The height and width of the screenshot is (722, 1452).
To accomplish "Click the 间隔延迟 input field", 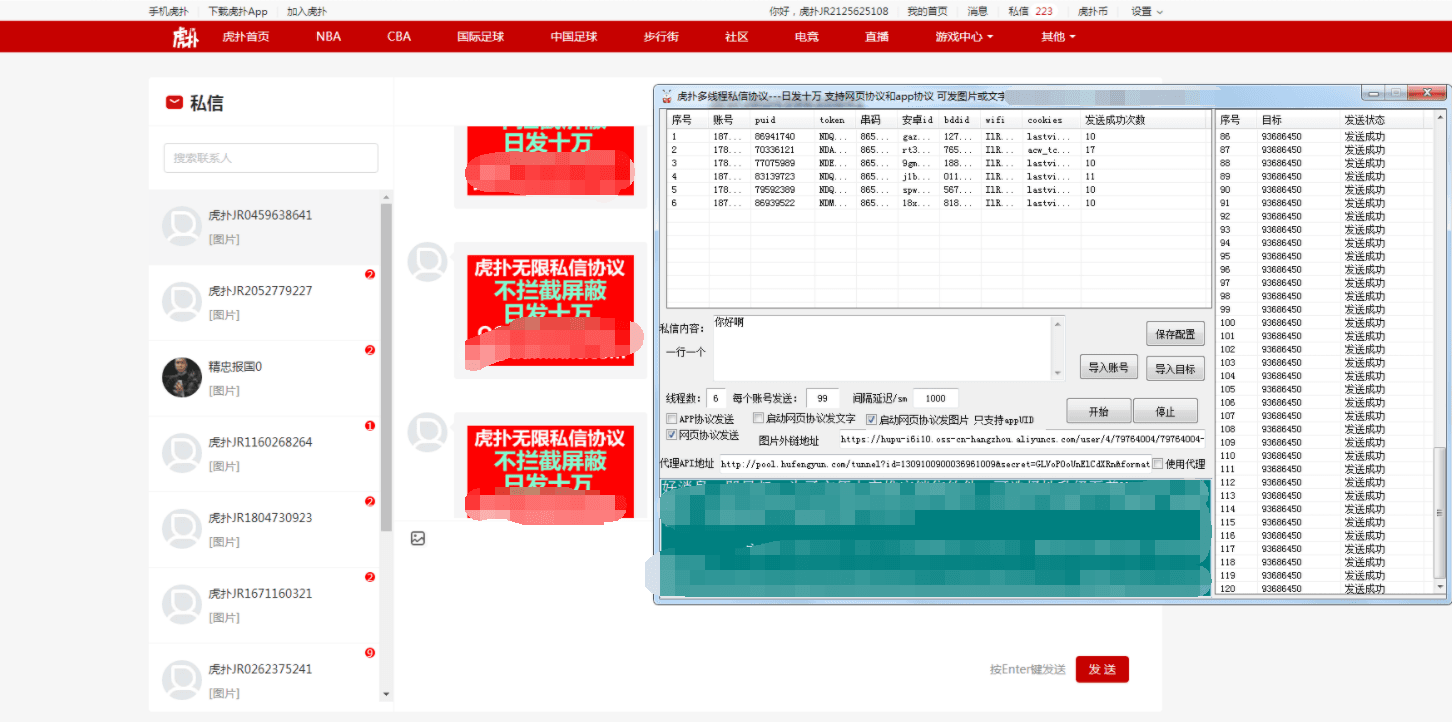I will [x=935, y=397].
